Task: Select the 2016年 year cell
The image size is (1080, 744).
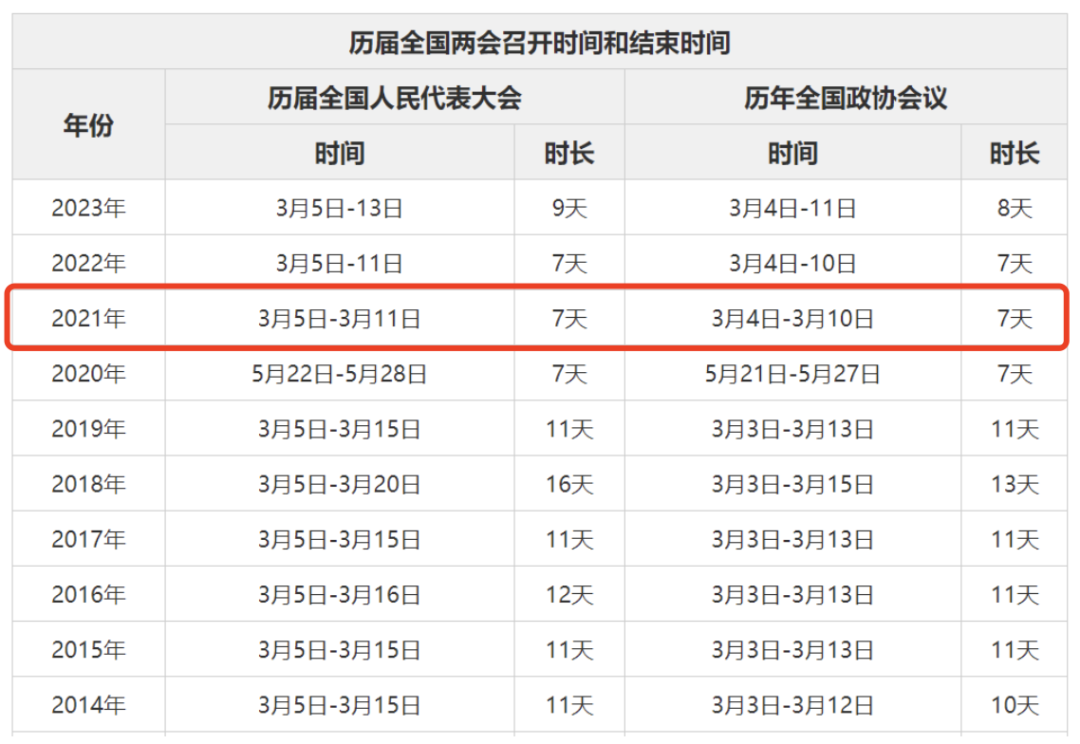Action: [x=88, y=594]
